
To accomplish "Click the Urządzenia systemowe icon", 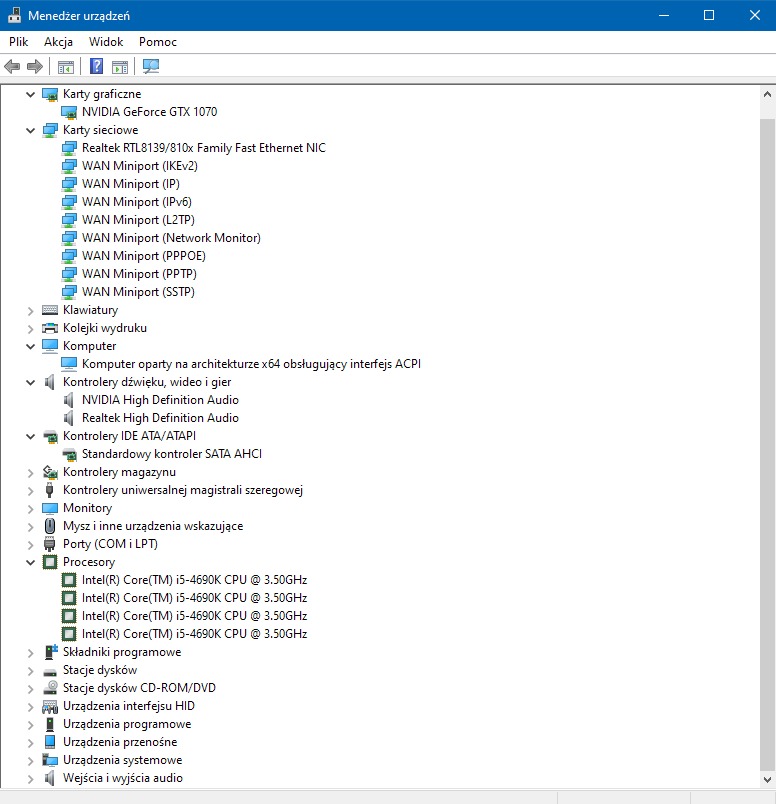I will pos(50,760).
